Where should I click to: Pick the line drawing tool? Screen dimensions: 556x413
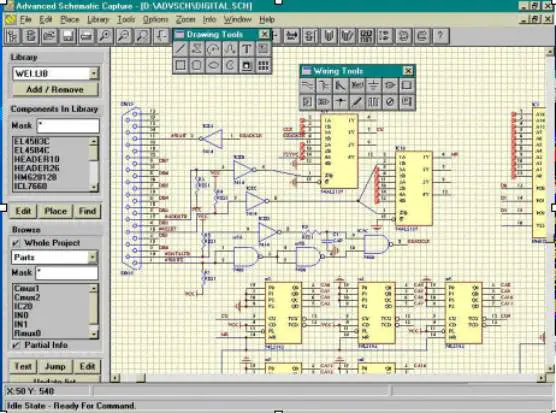point(180,49)
